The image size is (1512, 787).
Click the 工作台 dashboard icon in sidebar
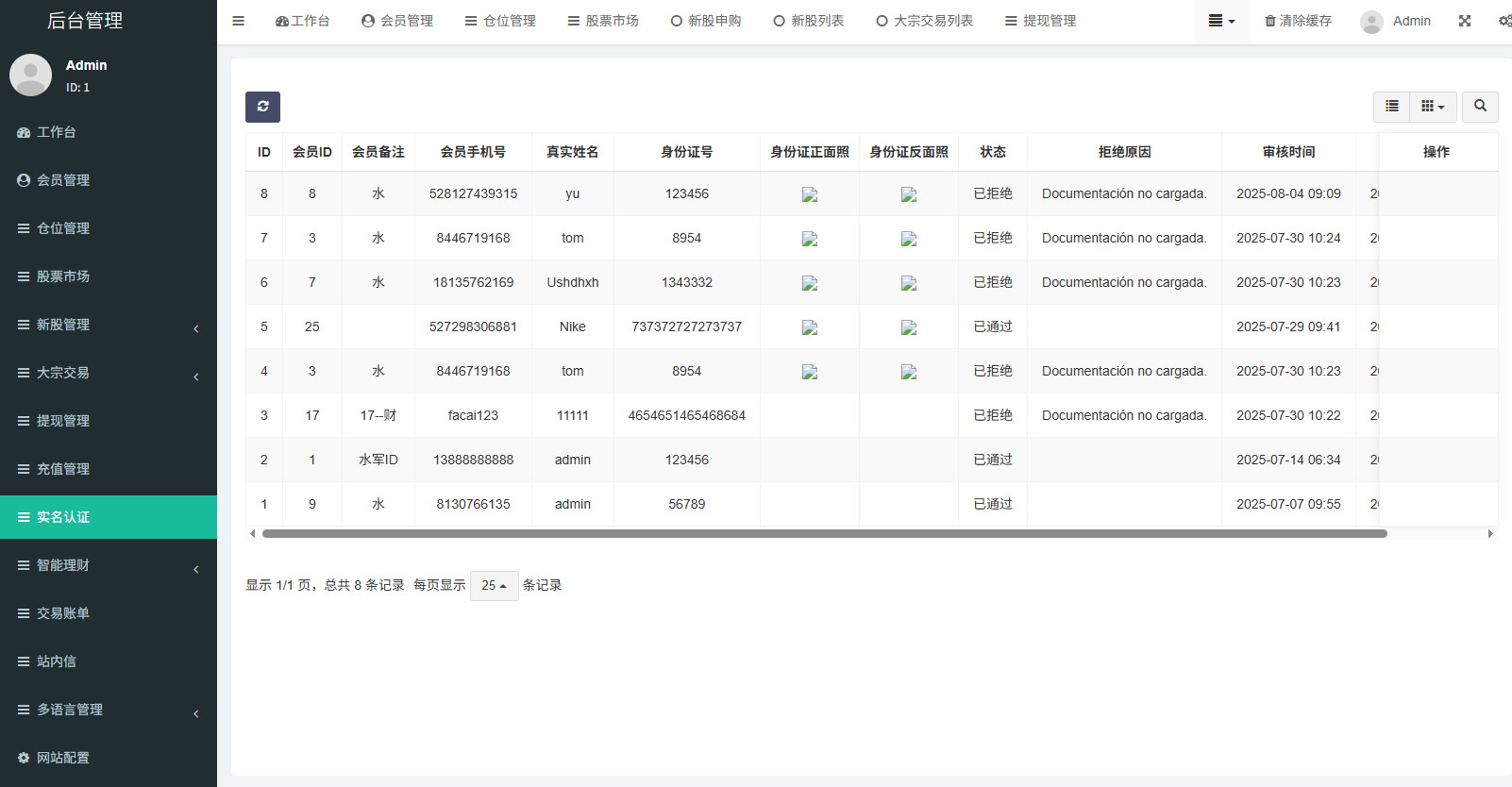click(x=25, y=133)
